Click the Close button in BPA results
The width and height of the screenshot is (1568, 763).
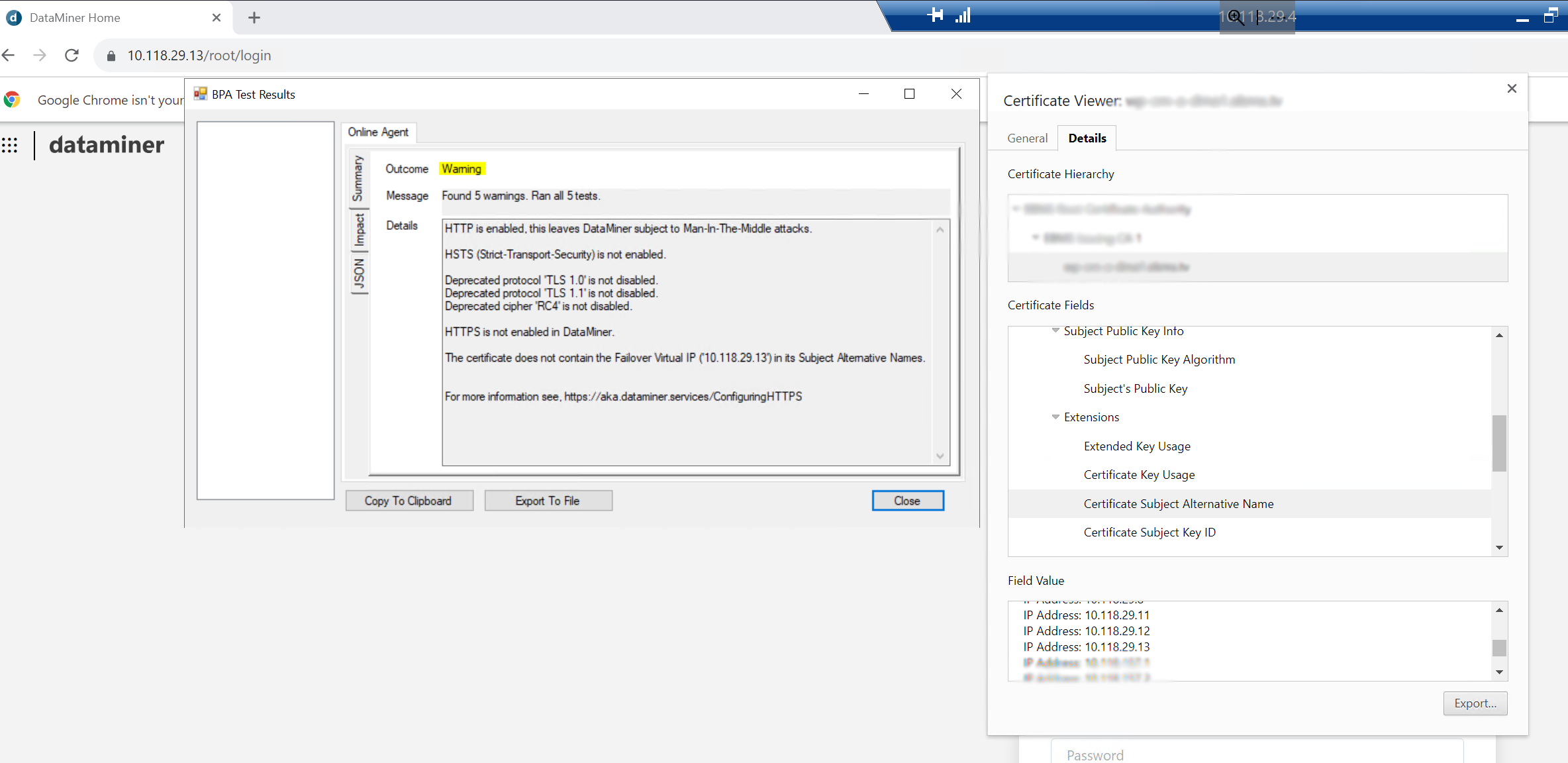(x=907, y=501)
